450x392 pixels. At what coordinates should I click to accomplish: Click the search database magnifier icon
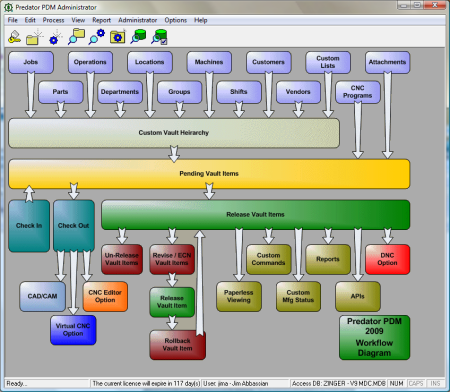click(138, 37)
